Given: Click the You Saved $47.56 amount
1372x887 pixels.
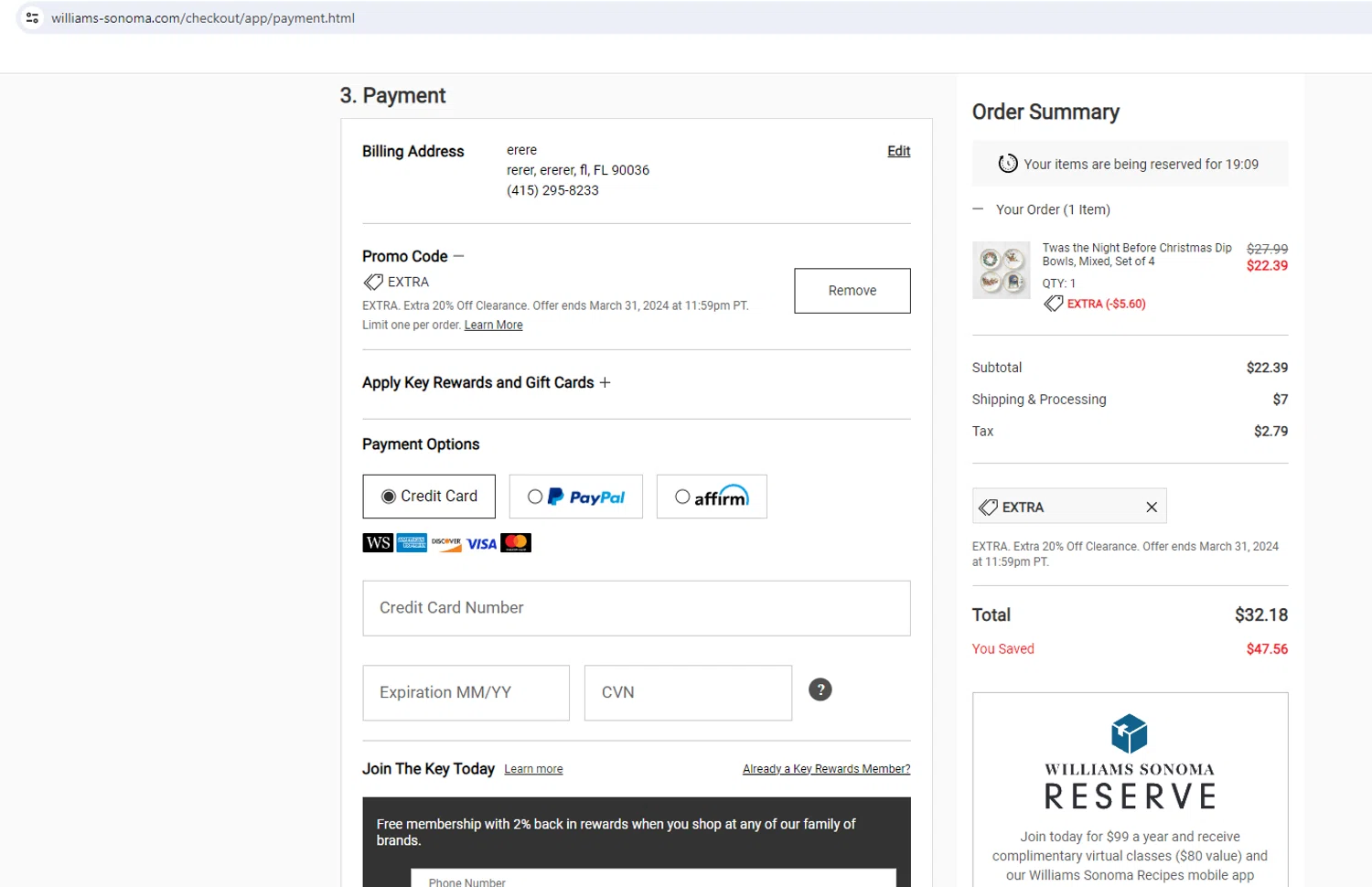Looking at the screenshot, I should coord(1267,649).
